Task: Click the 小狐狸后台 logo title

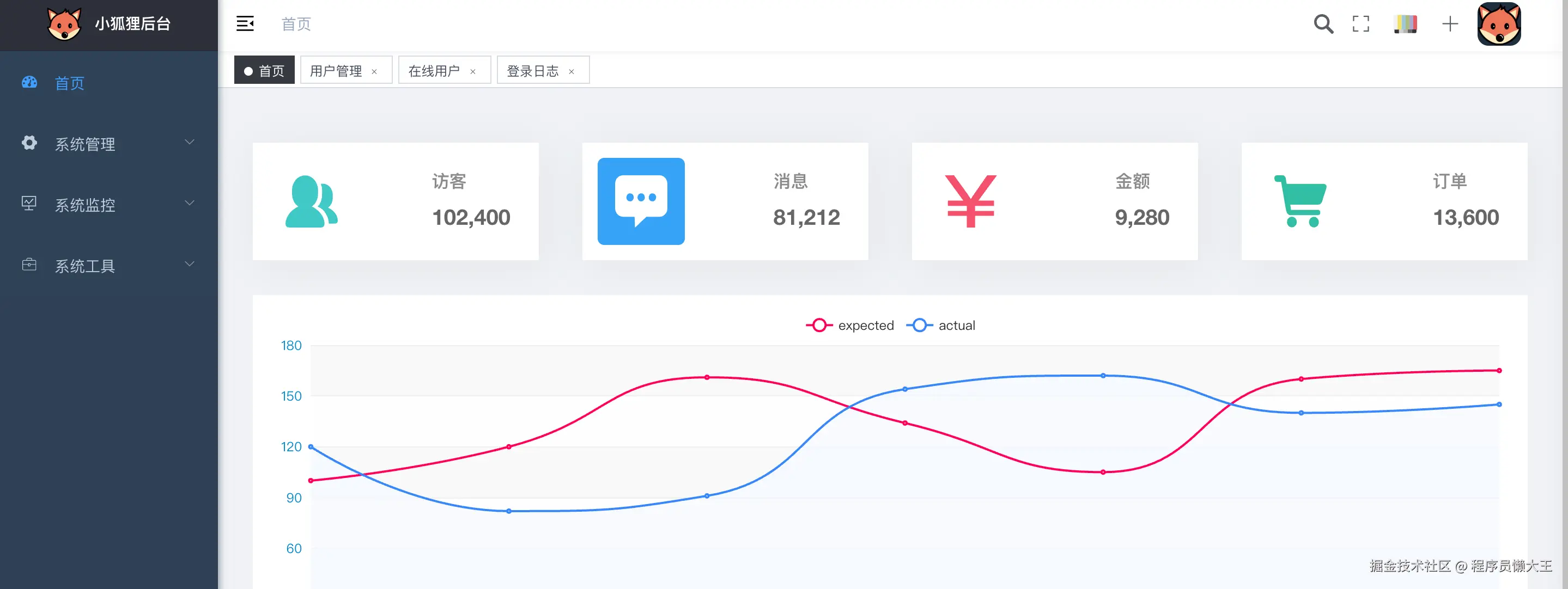Action: (132, 24)
